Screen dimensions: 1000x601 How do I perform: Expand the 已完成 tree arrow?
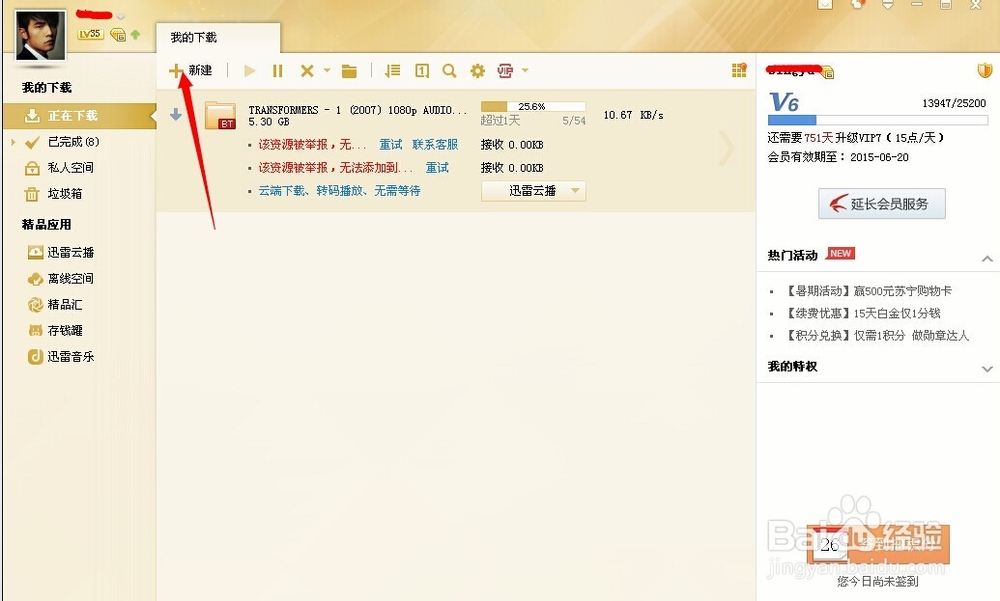(13, 142)
